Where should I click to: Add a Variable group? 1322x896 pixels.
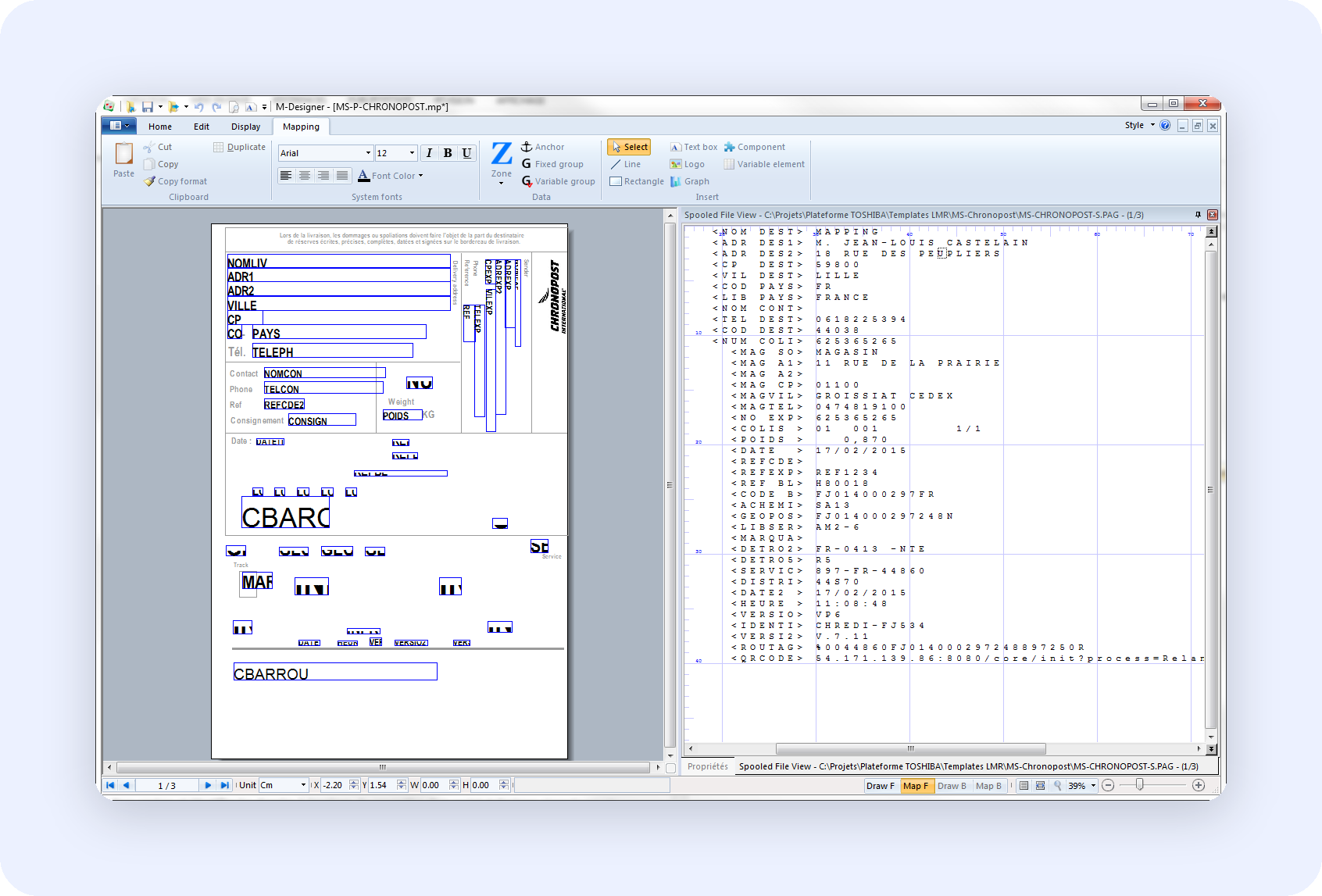(558, 181)
